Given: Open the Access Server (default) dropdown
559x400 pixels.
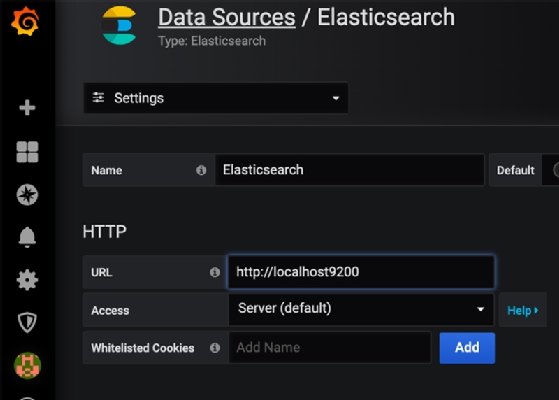Looking at the screenshot, I should point(361,309).
